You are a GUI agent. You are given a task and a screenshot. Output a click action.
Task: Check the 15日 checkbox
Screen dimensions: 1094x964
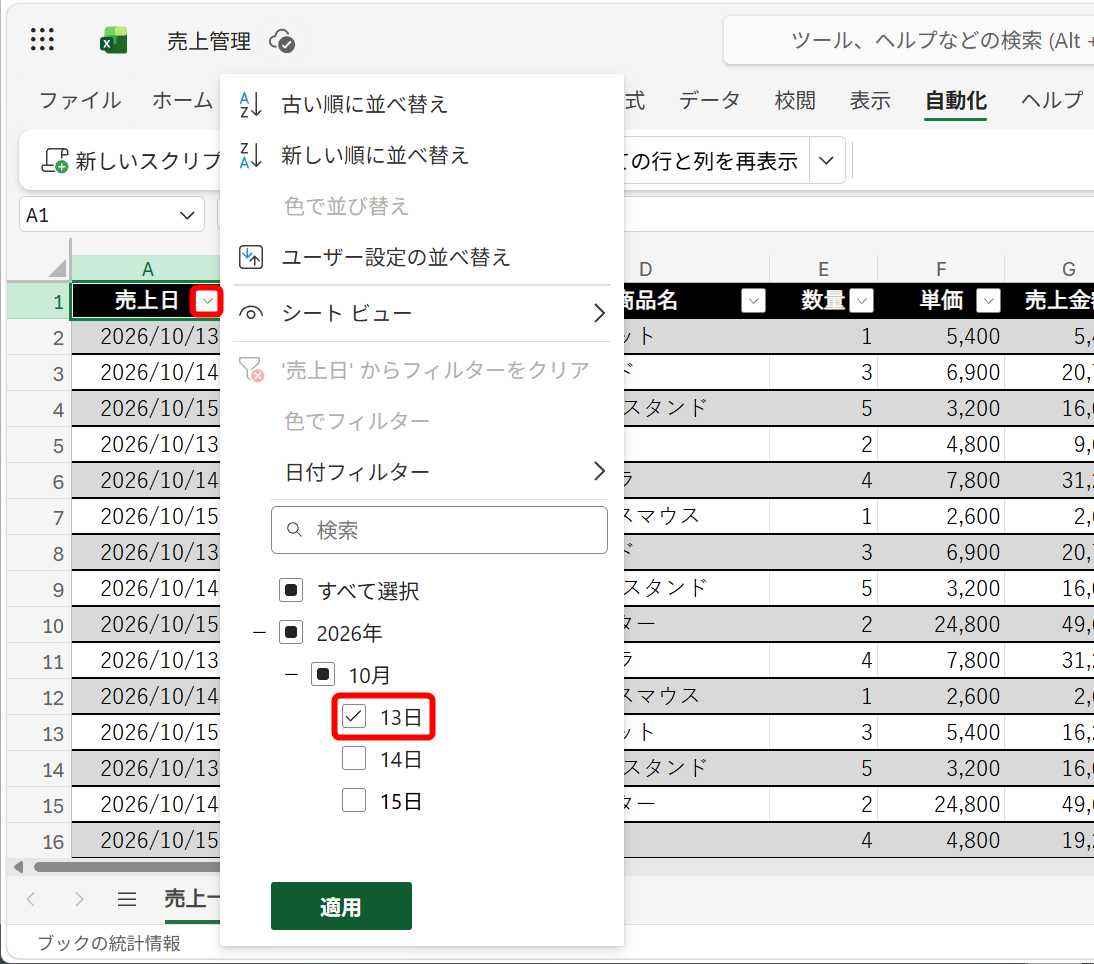pos(354,800)
